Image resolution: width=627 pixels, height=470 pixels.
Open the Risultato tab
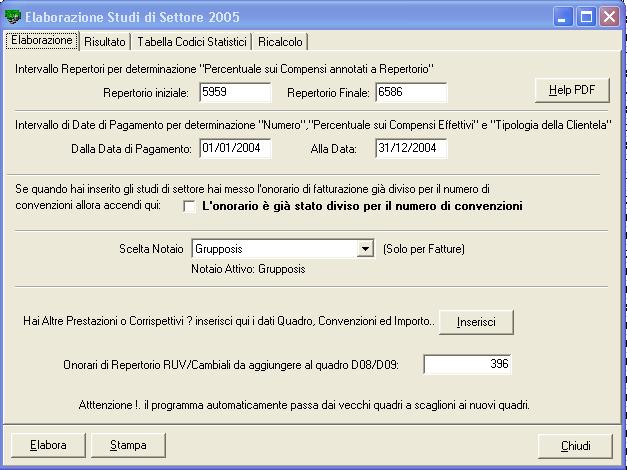105,42
